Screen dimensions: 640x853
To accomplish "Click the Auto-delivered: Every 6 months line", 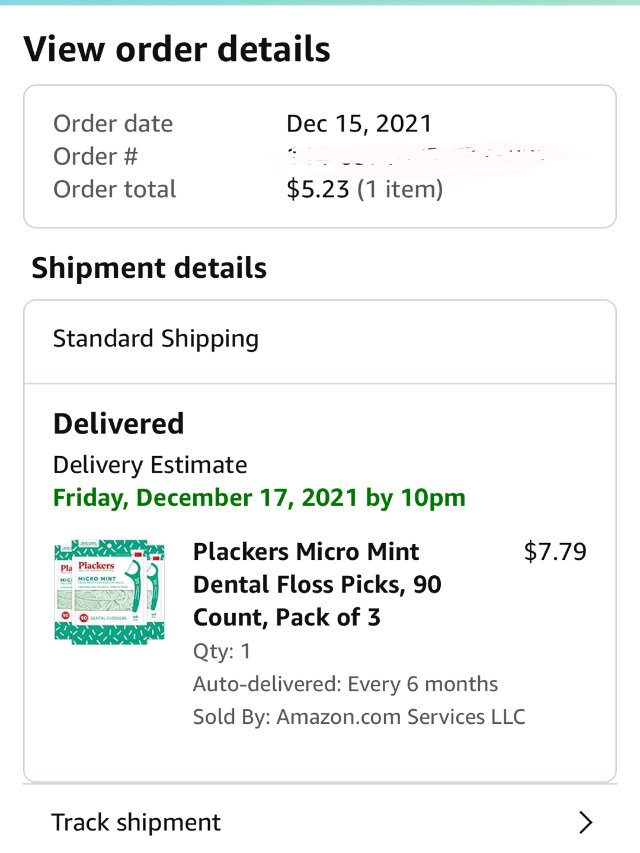I will pos(345,684).
